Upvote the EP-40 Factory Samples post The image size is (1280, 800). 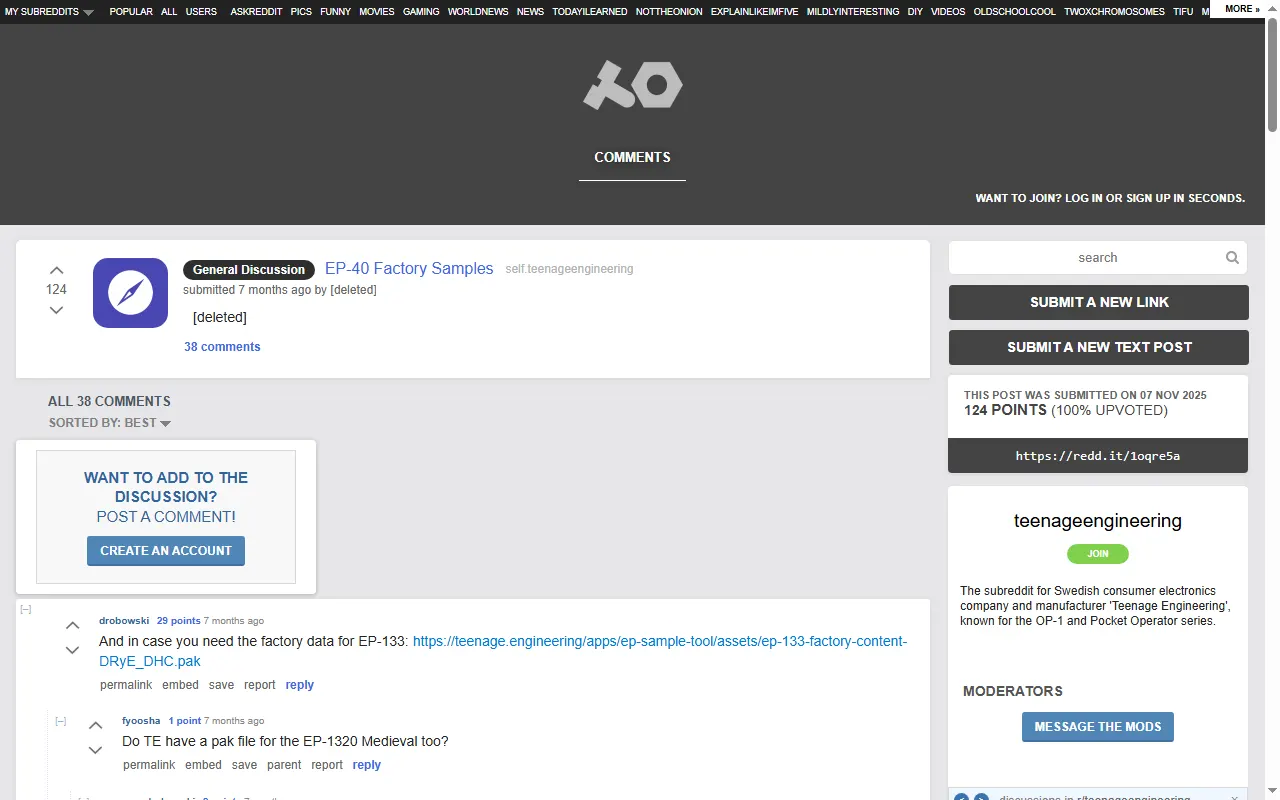(56, 270)
